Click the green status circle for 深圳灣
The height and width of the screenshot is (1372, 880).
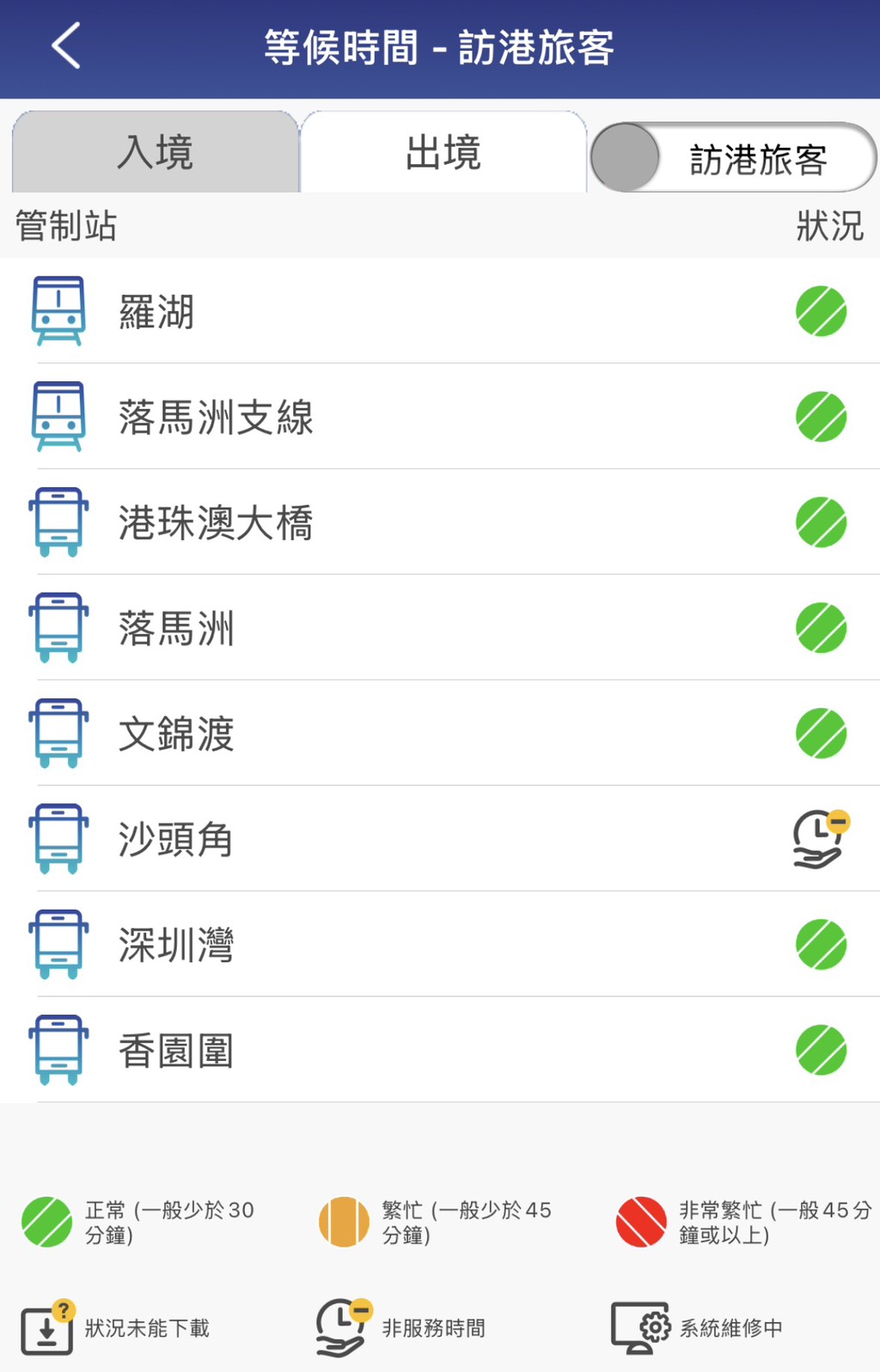click(x=821, y=944)
